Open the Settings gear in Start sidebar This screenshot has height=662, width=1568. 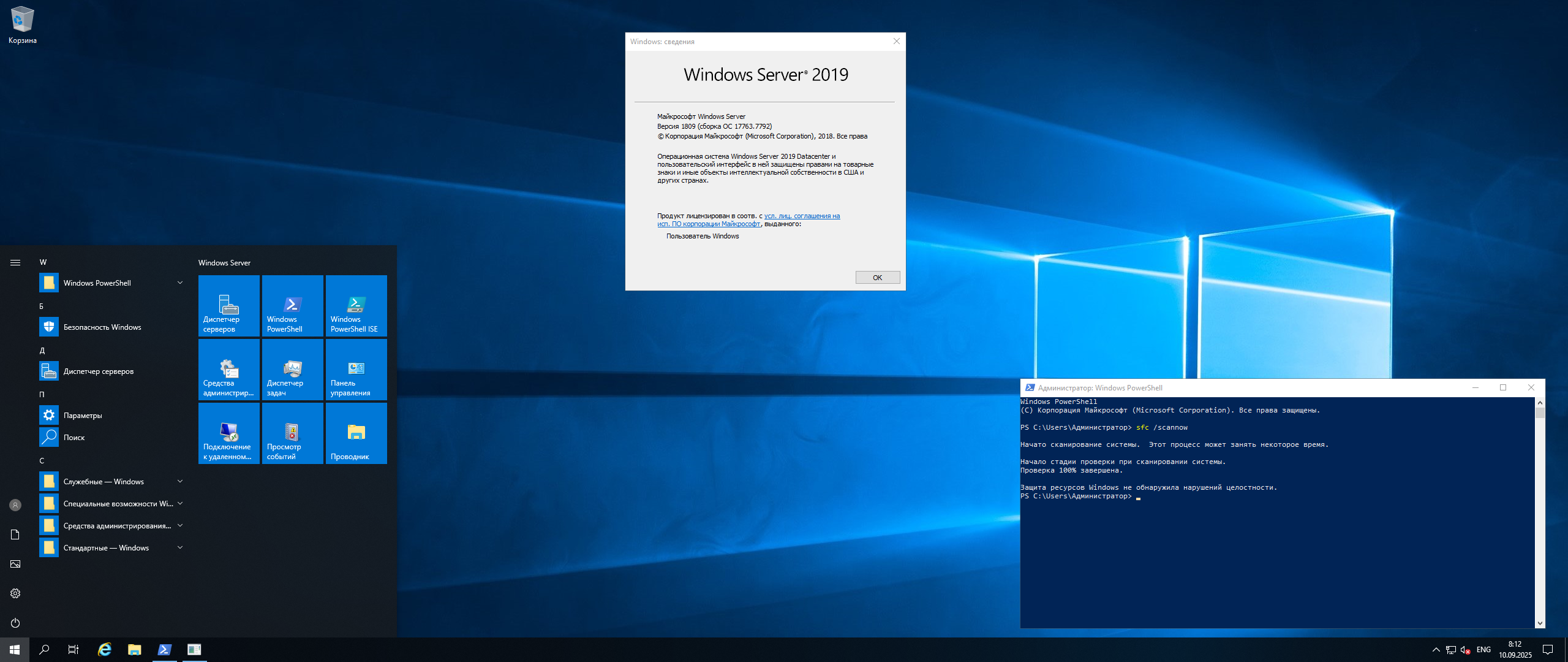pos(15,593)
